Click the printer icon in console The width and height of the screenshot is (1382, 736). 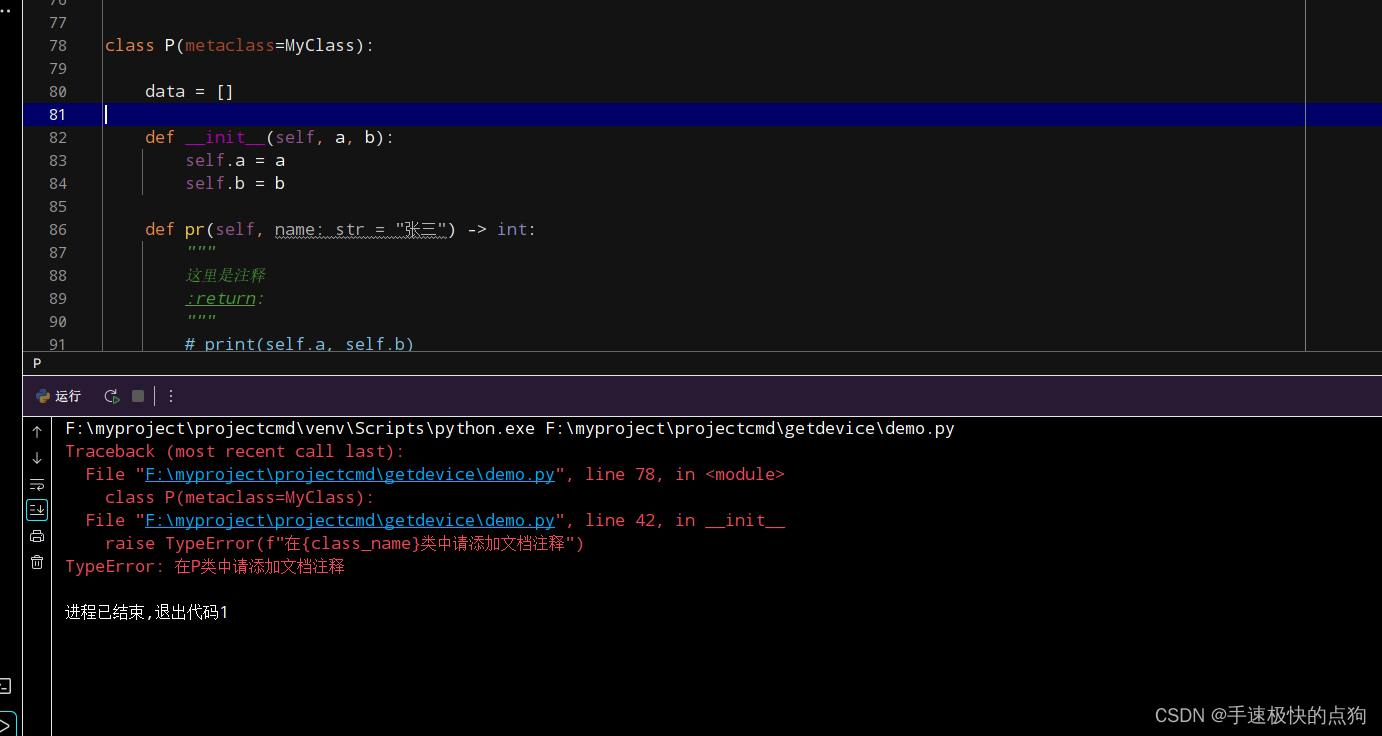(37, 536)
